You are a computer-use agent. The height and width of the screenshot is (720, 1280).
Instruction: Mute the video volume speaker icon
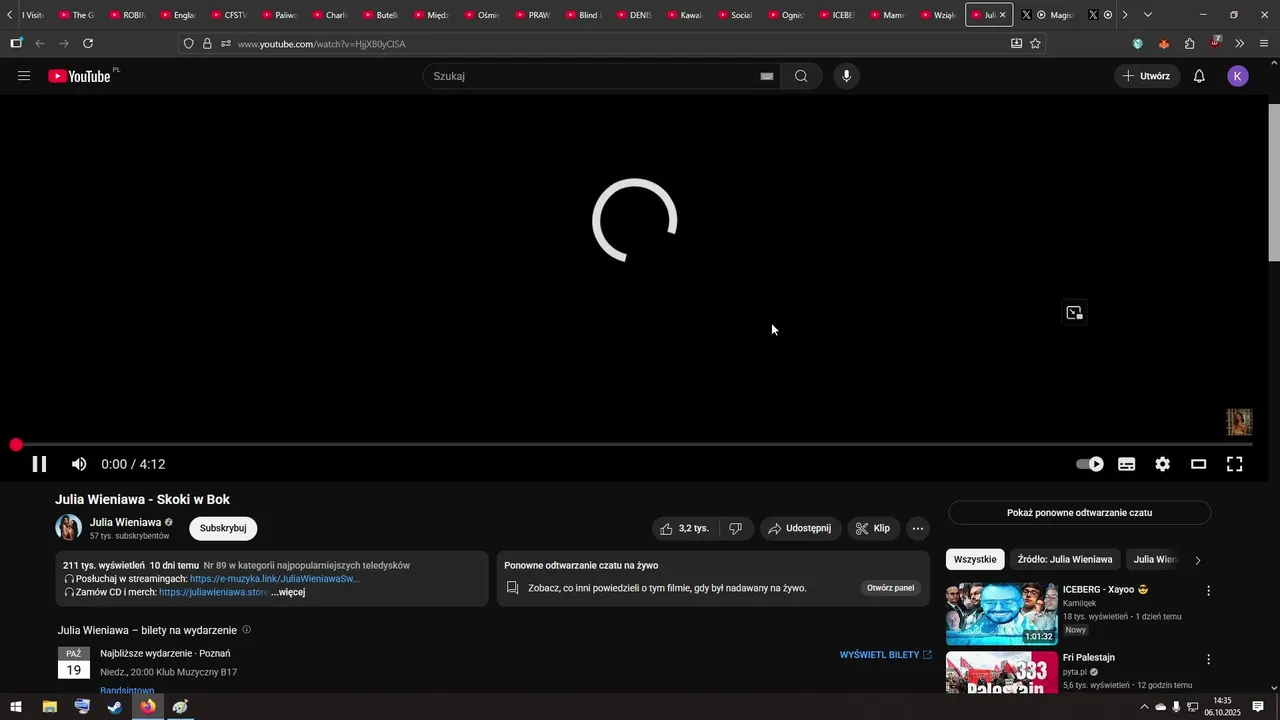79,464
